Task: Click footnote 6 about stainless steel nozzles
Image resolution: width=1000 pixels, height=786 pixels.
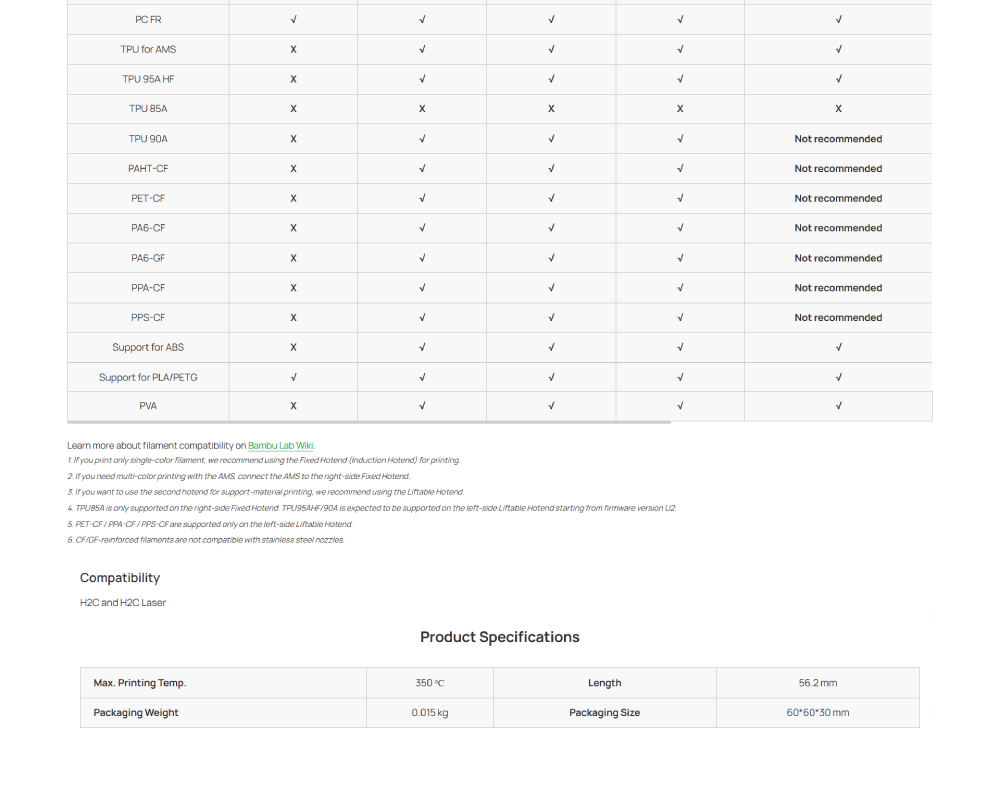Action: (x=206, y=540)
